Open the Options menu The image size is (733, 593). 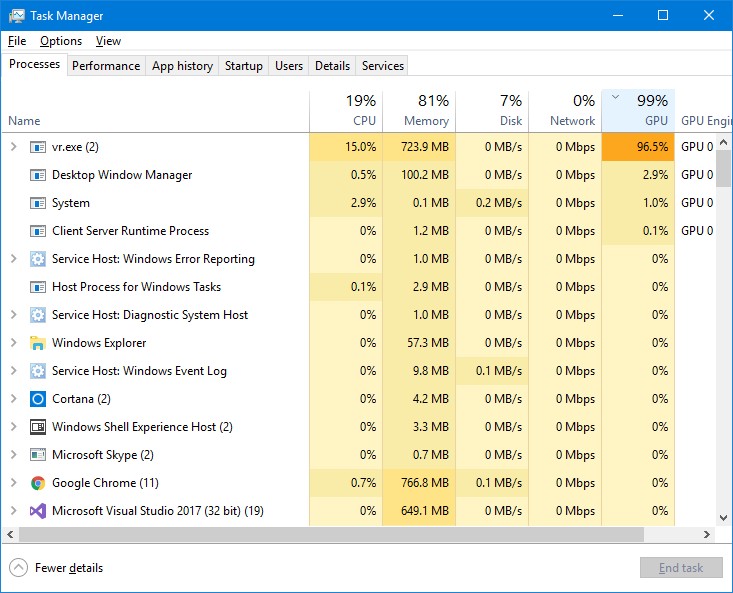(x=61, y=41)
